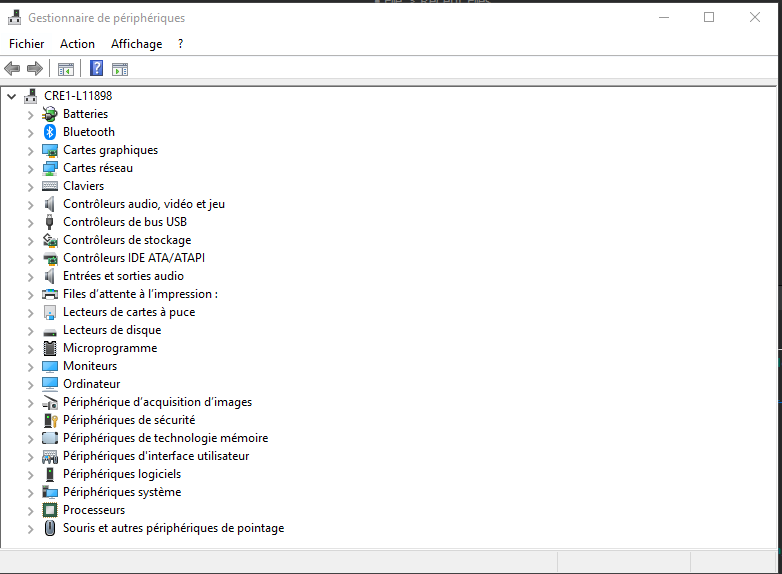This screenshot has width=782, height=574.
Task: Open the Fichier menu
Action: (x=26, y=44)
